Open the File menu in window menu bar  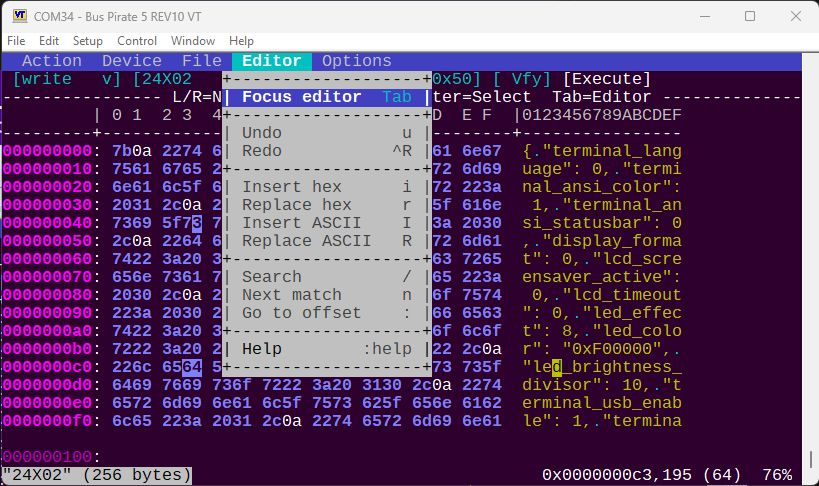click(16, 41)
